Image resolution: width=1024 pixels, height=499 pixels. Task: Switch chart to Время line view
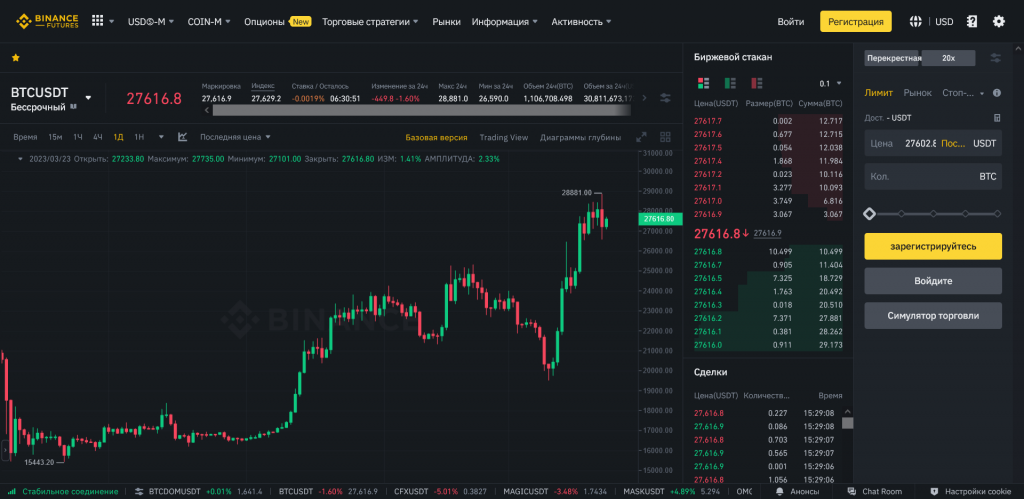click(25, 137)
